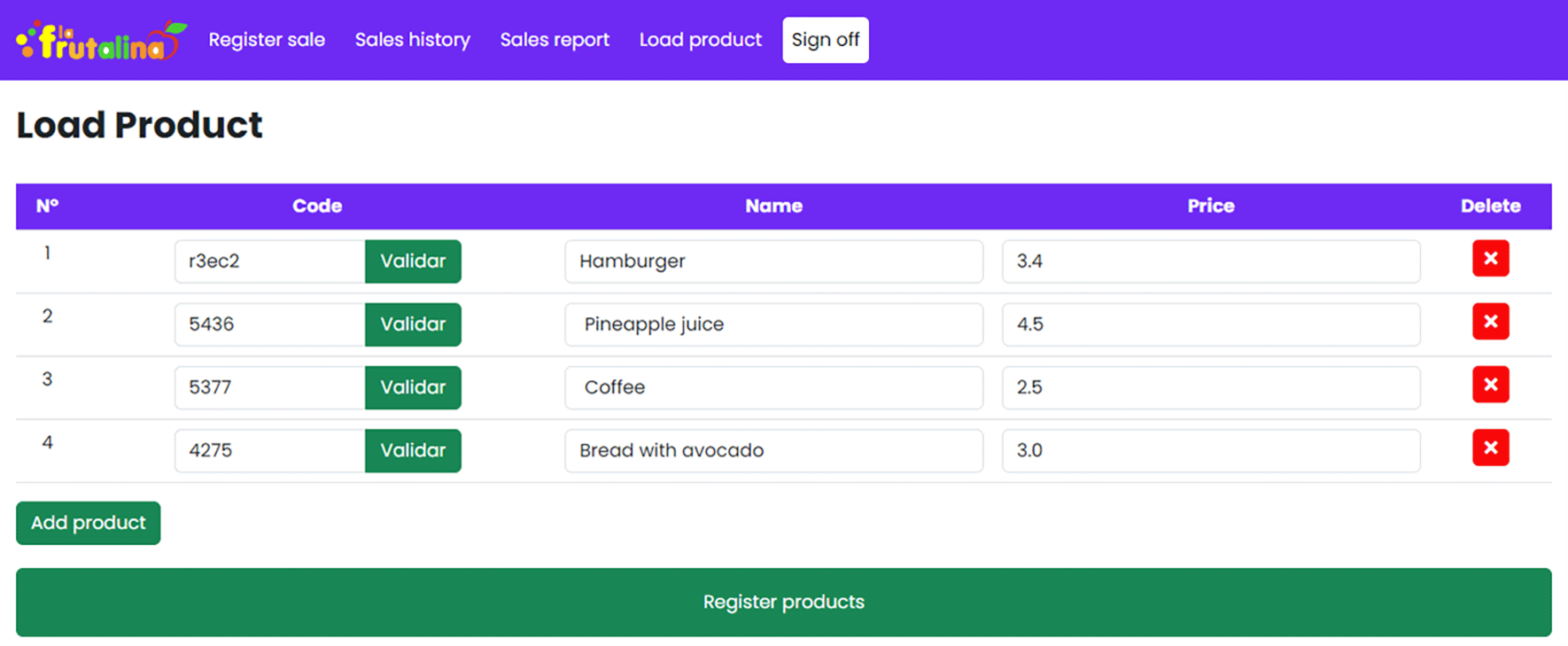1568x646 pixels.
Task: Validate code 5436 with Validar
Action: point(413,324)
